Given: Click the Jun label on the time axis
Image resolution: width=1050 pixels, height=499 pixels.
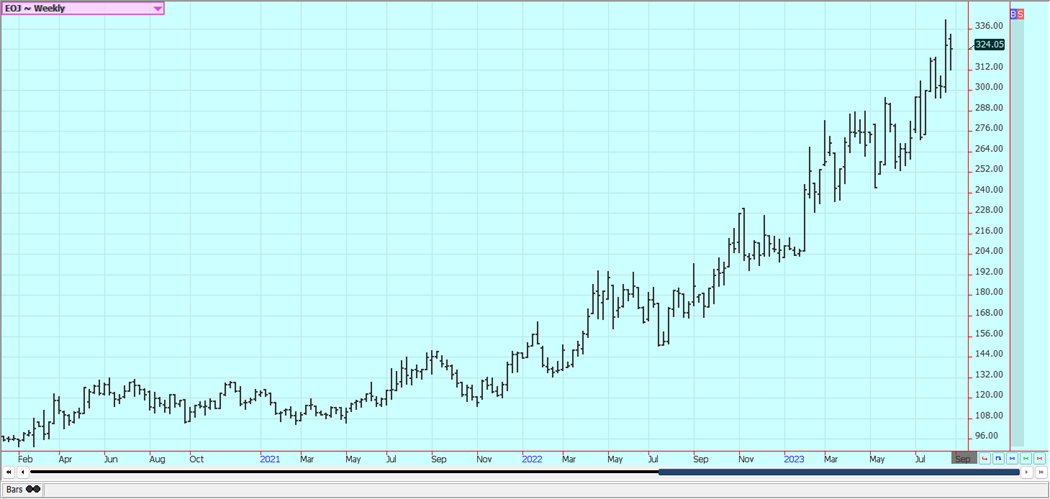Looking at the screenshot, I should click(x=110, y=459).
